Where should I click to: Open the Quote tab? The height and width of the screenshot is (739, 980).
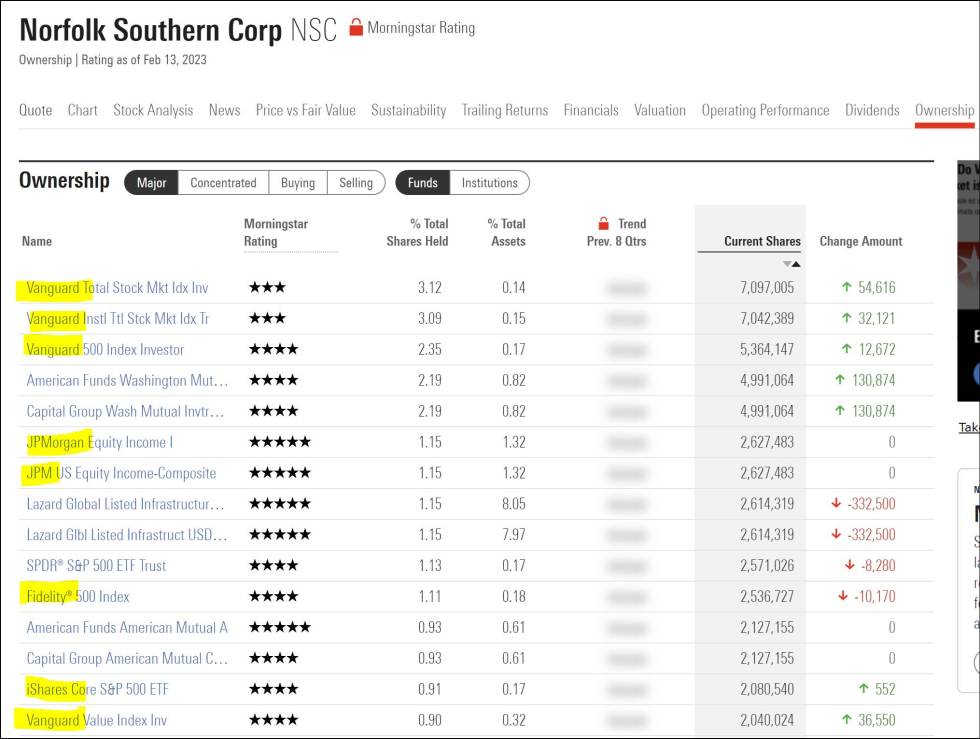point(36,110)
